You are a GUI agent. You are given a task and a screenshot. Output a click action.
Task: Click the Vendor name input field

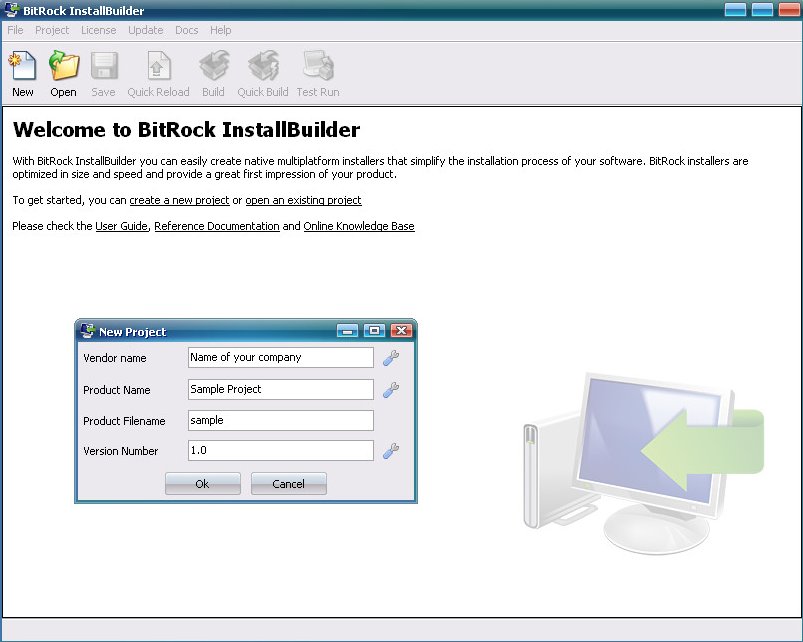281,357
